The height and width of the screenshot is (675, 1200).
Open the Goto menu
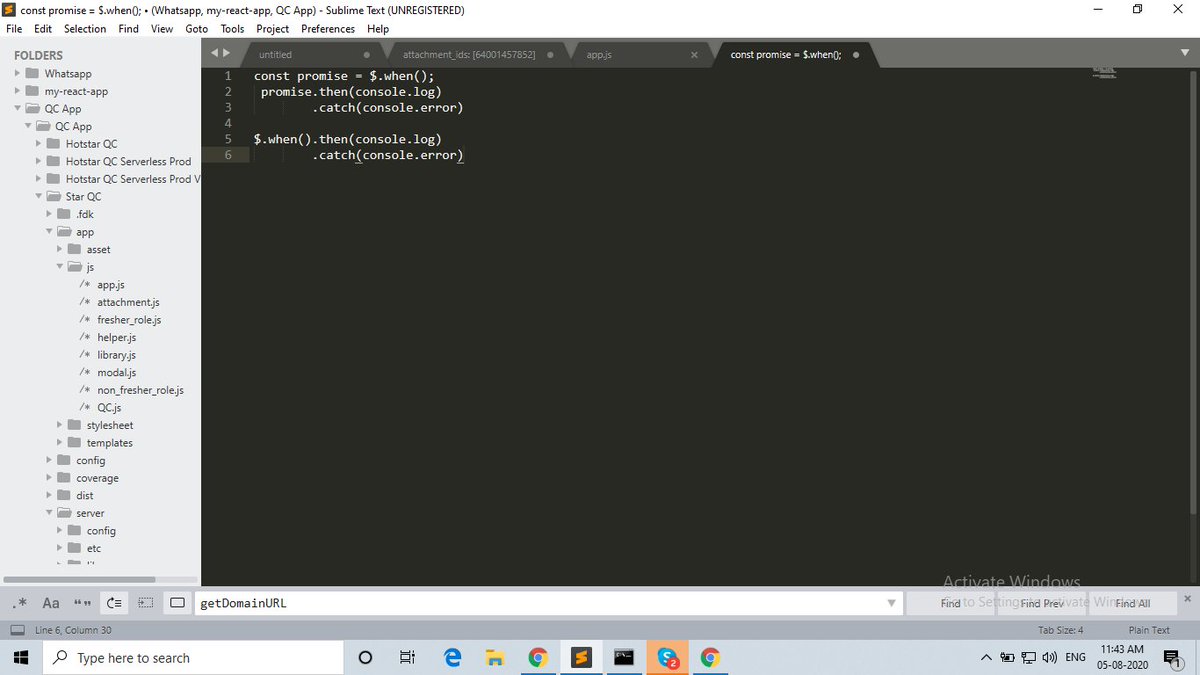196,29
